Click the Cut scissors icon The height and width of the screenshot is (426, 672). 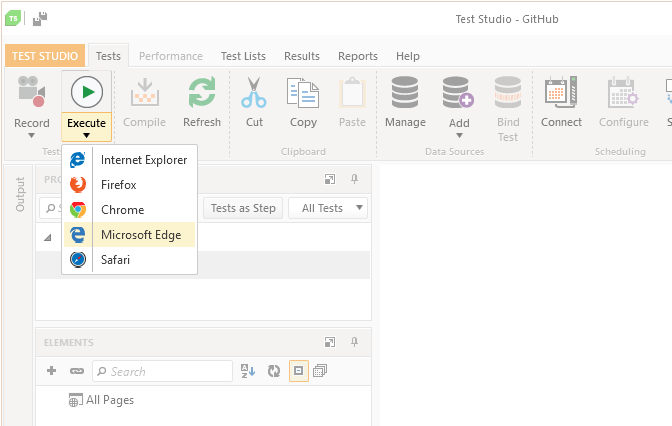click(254, 92)
